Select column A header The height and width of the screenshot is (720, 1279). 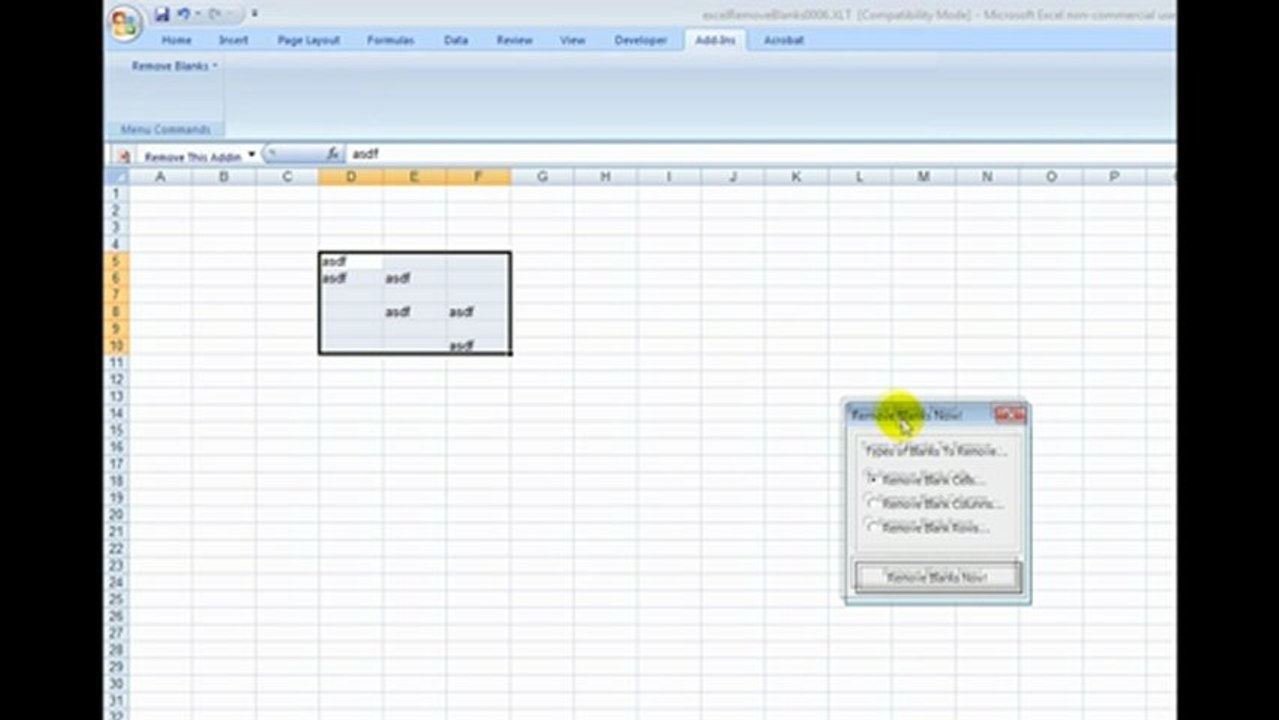pos(160,177)
